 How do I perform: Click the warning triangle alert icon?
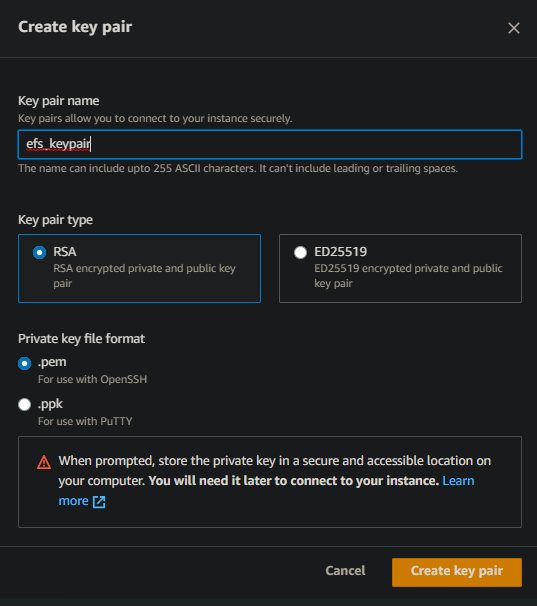tap(44, 462)
